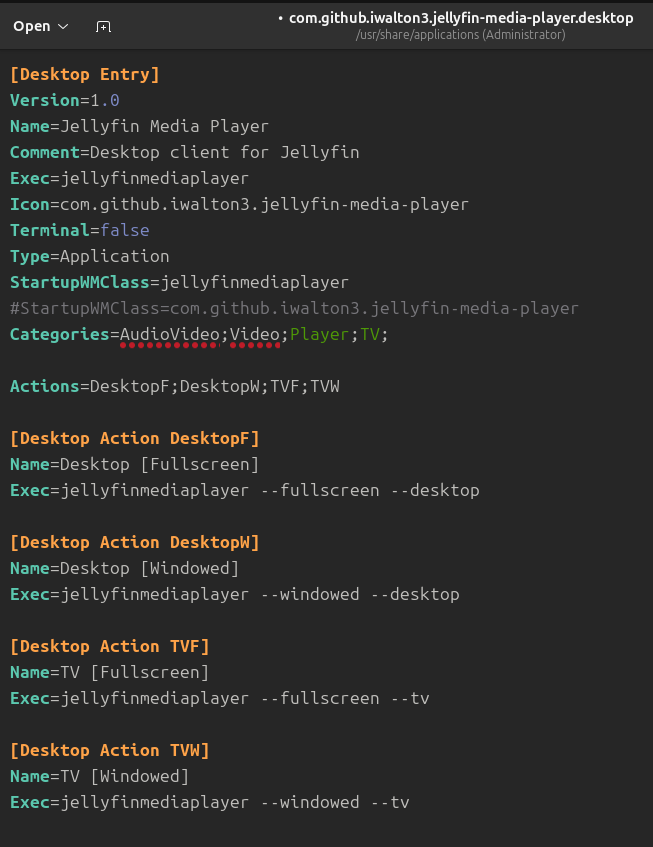
Task: Click the commented #StartupWMClass line
Action: pos(294,308)
